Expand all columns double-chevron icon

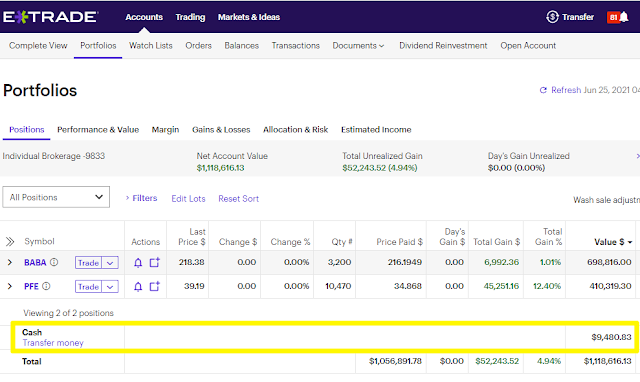(10, 242)
